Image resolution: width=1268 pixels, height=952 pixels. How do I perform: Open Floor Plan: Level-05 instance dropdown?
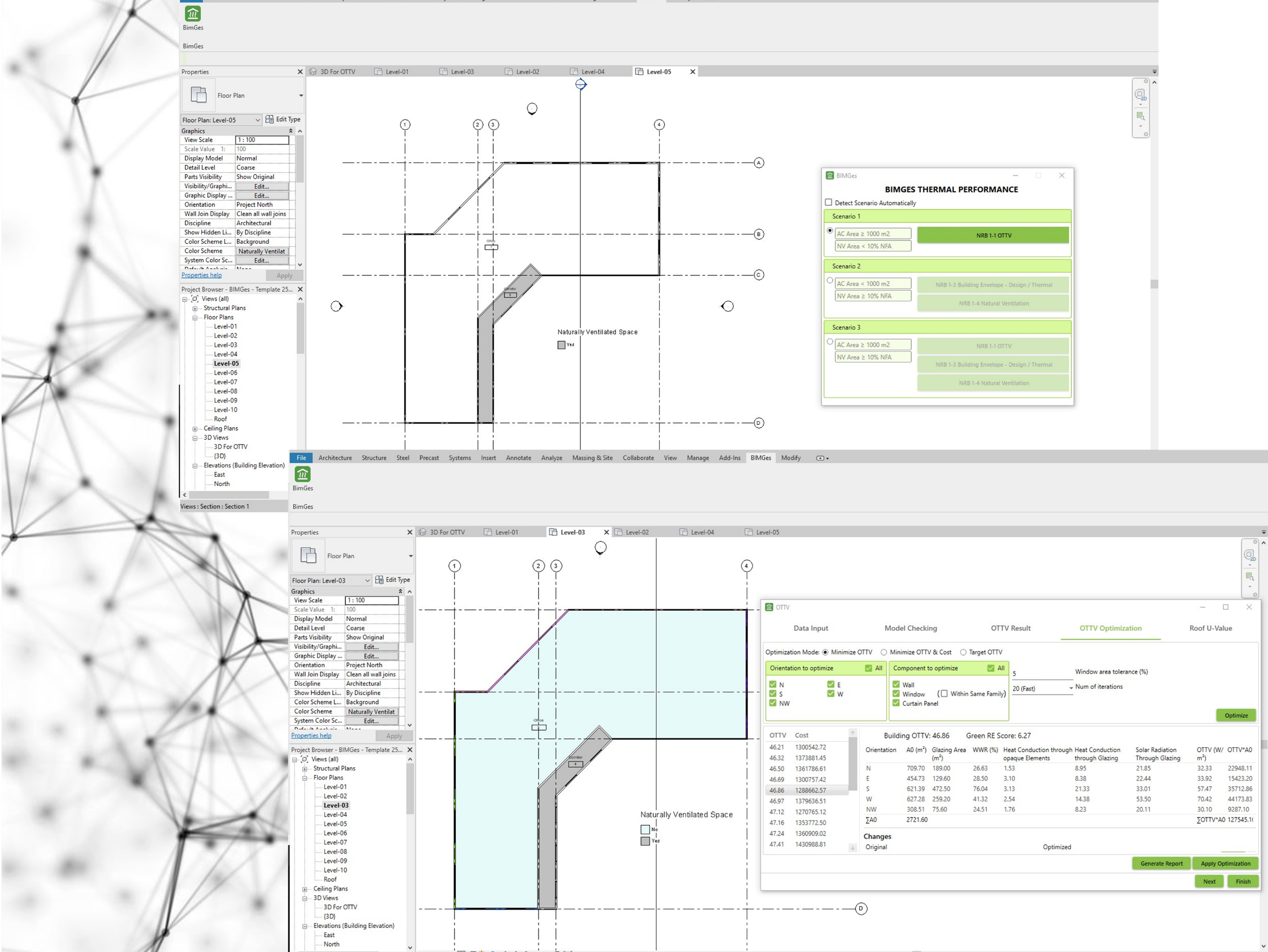(x=257, y=120)
